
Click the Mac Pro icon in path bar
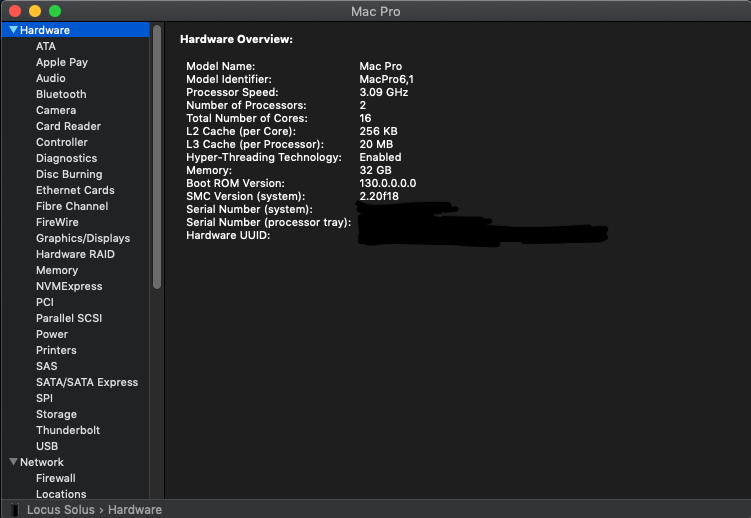coord(15,509)
